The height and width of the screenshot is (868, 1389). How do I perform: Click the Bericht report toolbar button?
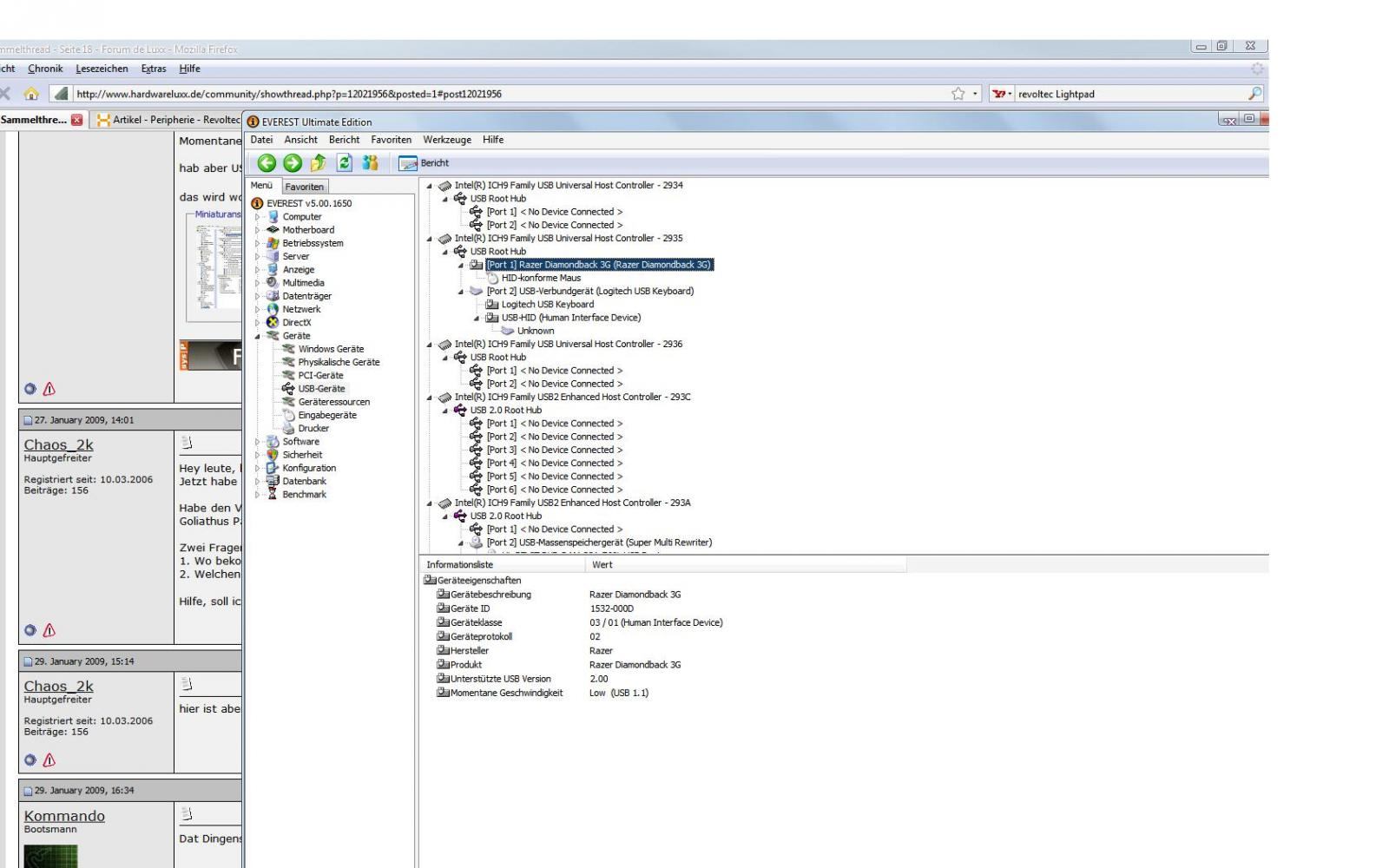click(424, 162)
